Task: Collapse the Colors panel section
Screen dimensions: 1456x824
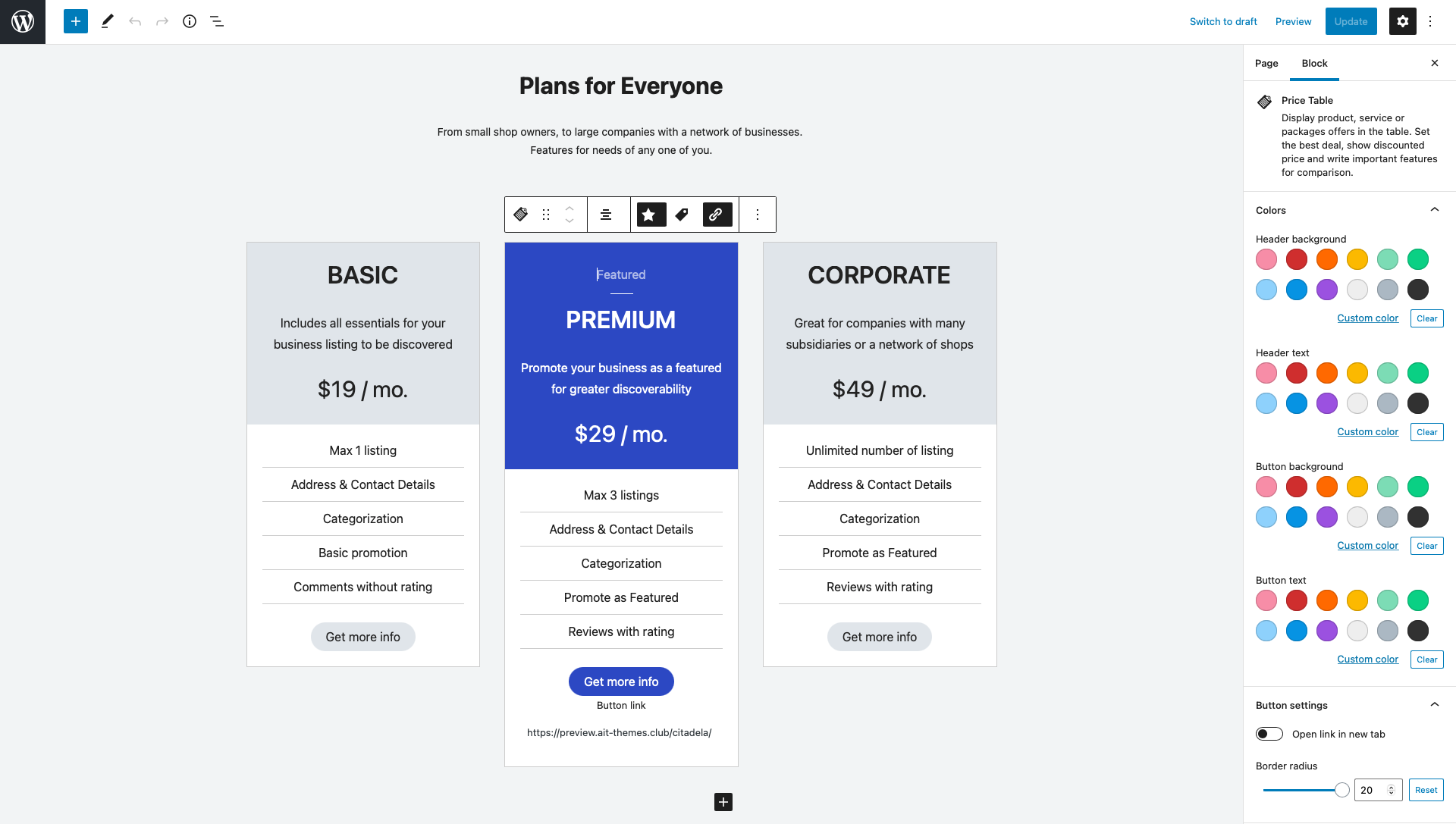Action: [1434, 210]
